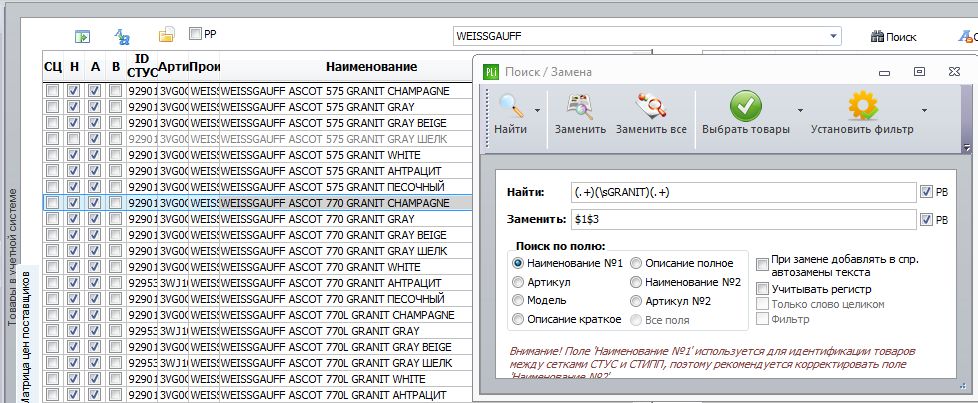Open the Матрица цен поставщиков vertical tab
The image size is (978, 403).
click(26, 336)
